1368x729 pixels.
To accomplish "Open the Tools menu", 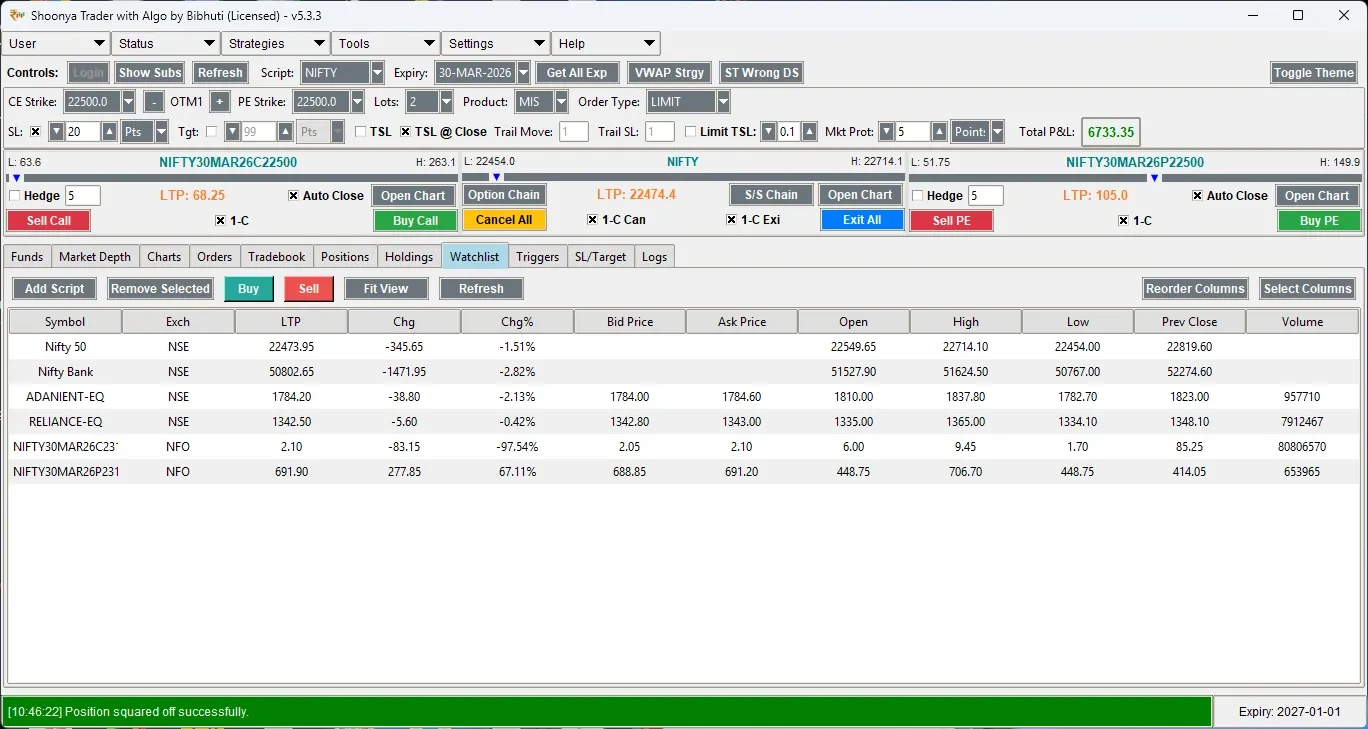I will [x=386, y=44].
